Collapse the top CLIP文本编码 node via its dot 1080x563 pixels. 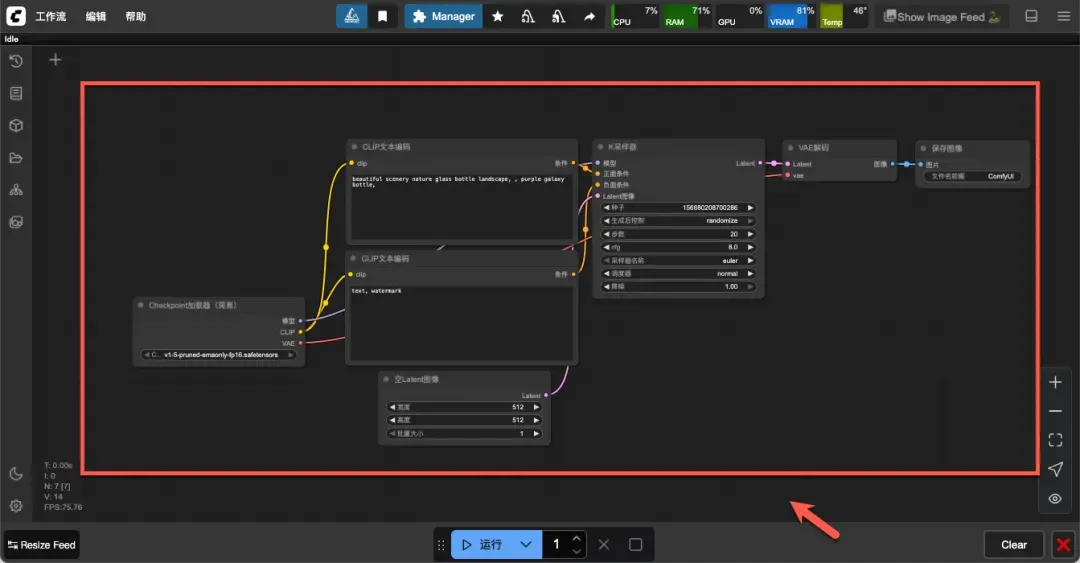pyautogui.click(x=354, y=147)
